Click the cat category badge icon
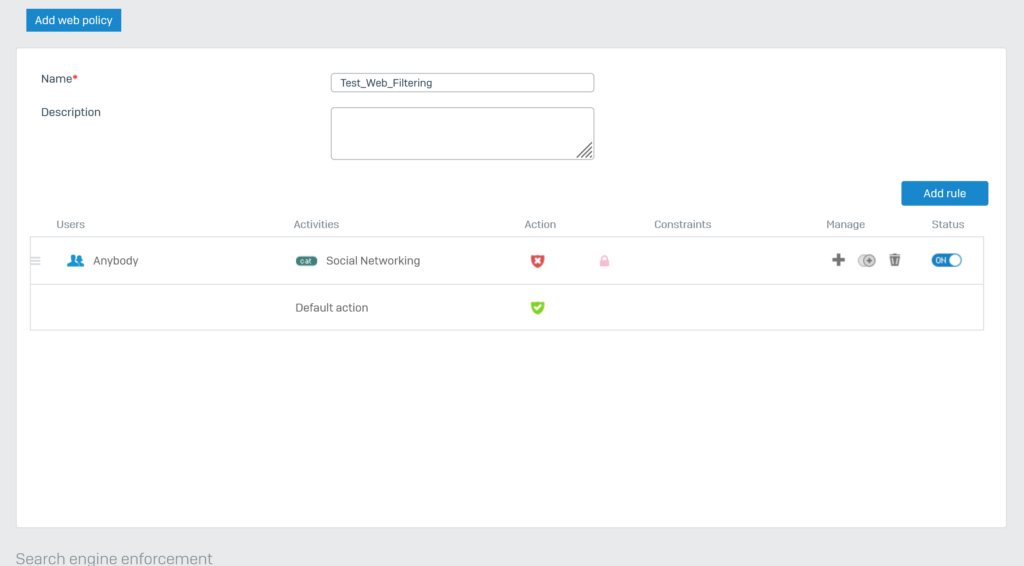The image size is (1024, 566). click(306, 261)
